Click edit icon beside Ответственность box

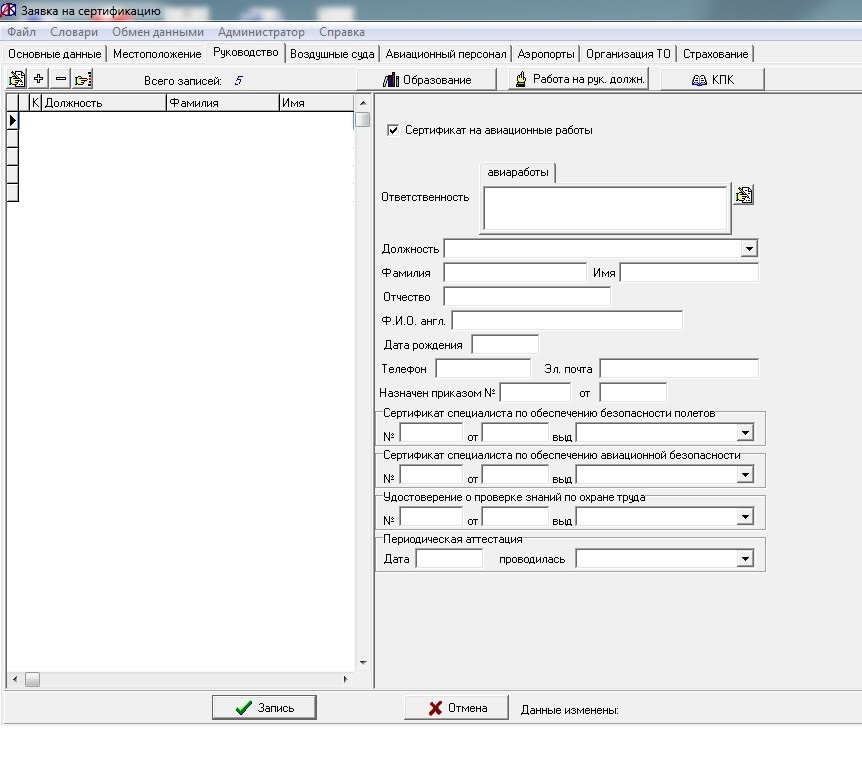click(x=743, y=196)
